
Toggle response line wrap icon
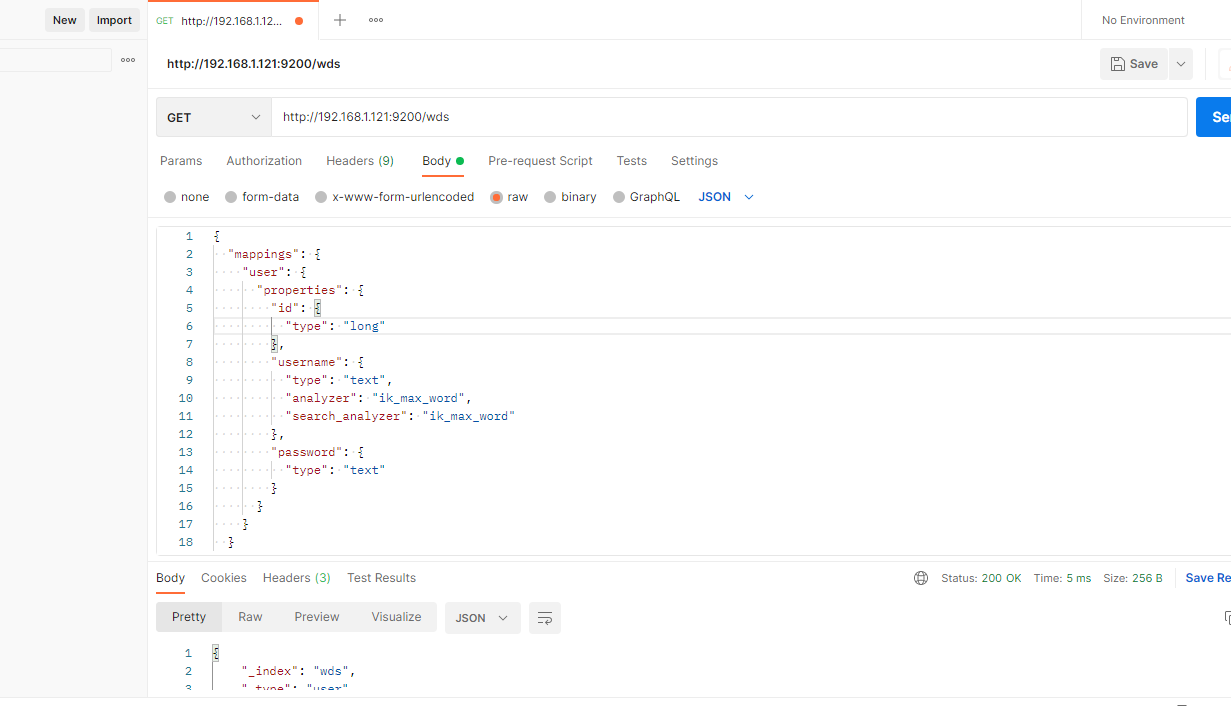tap(545, 618)
